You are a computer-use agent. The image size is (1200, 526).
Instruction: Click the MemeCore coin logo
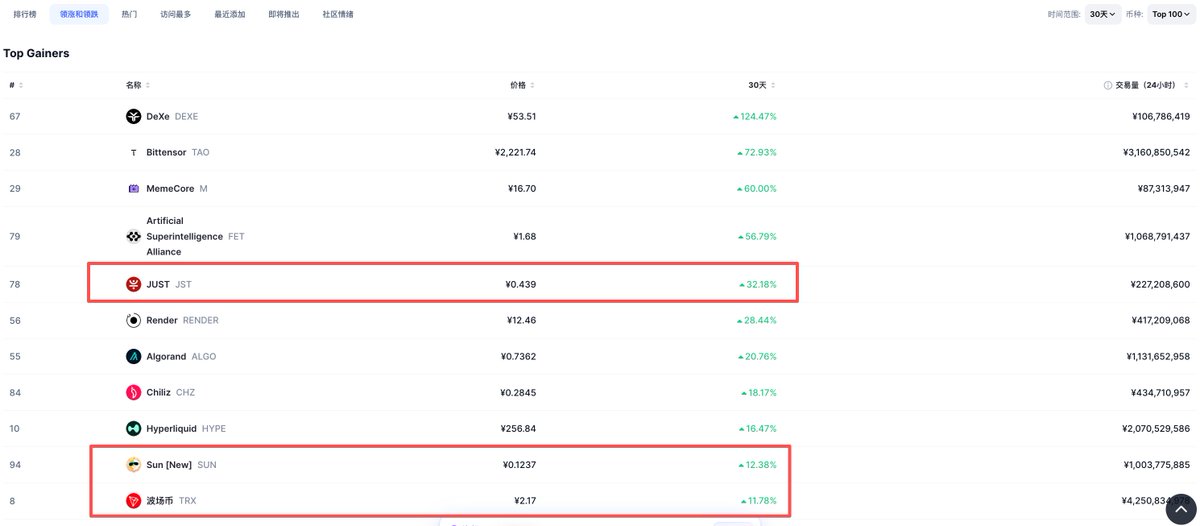point(133,189)
